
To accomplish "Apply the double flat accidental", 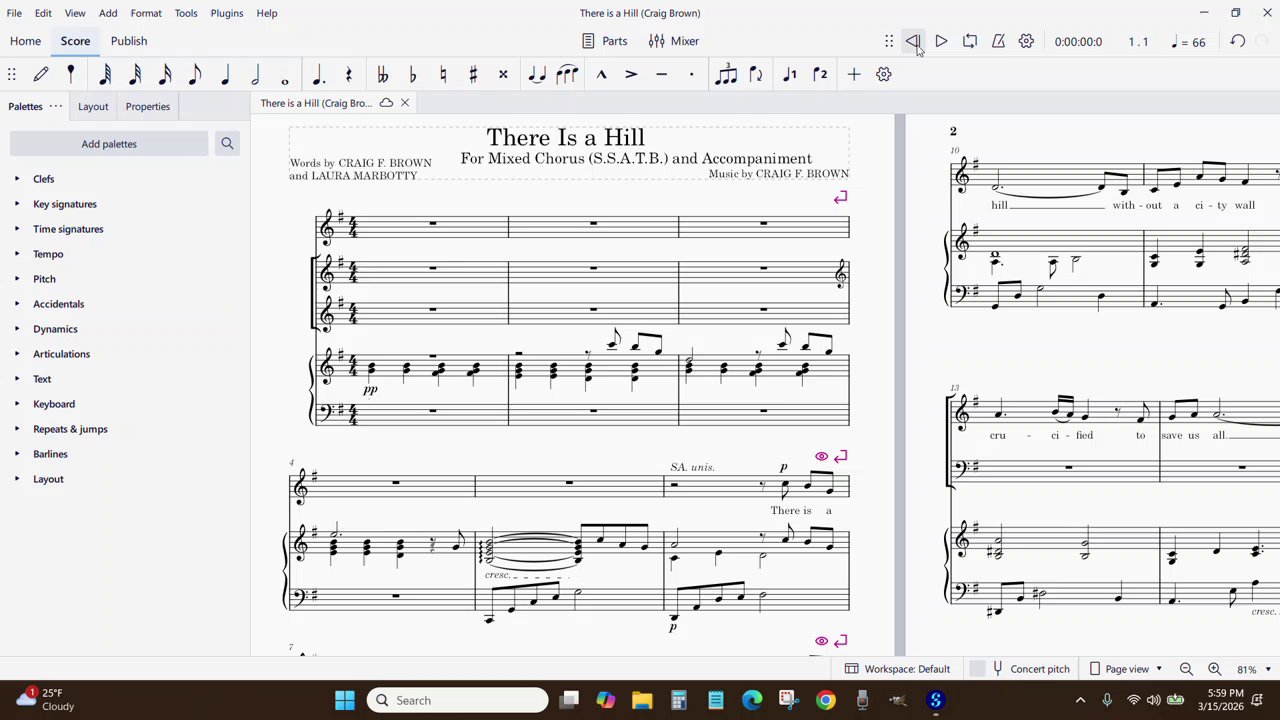I will (382, 74).
